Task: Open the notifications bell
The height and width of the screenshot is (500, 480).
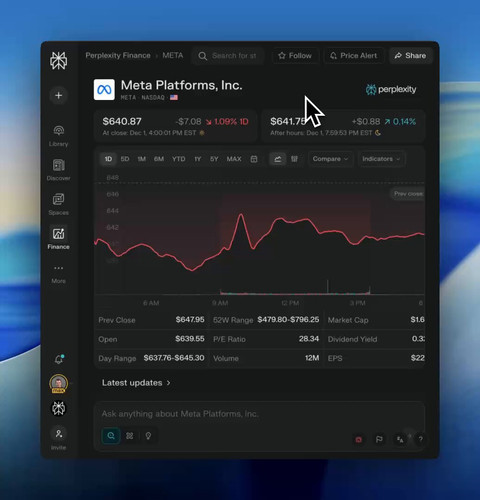Action: (59, 359)
